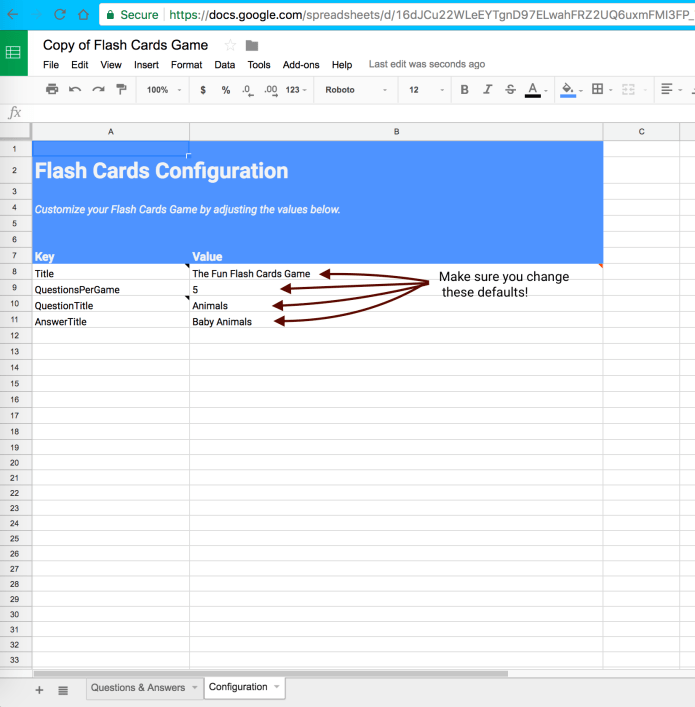Click 'Last edit was seconds ago' link
The width and height of the screenshot is (695, 707).
[x=426, y=65]
